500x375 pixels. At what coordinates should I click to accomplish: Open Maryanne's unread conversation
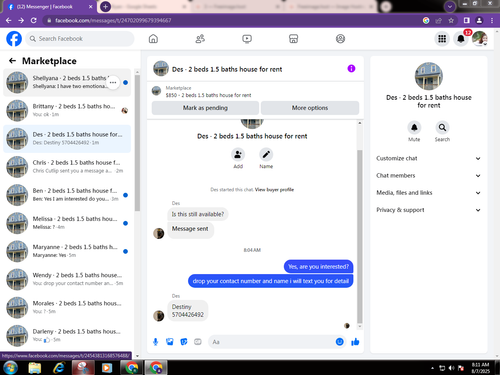click(x=67, y=251)
